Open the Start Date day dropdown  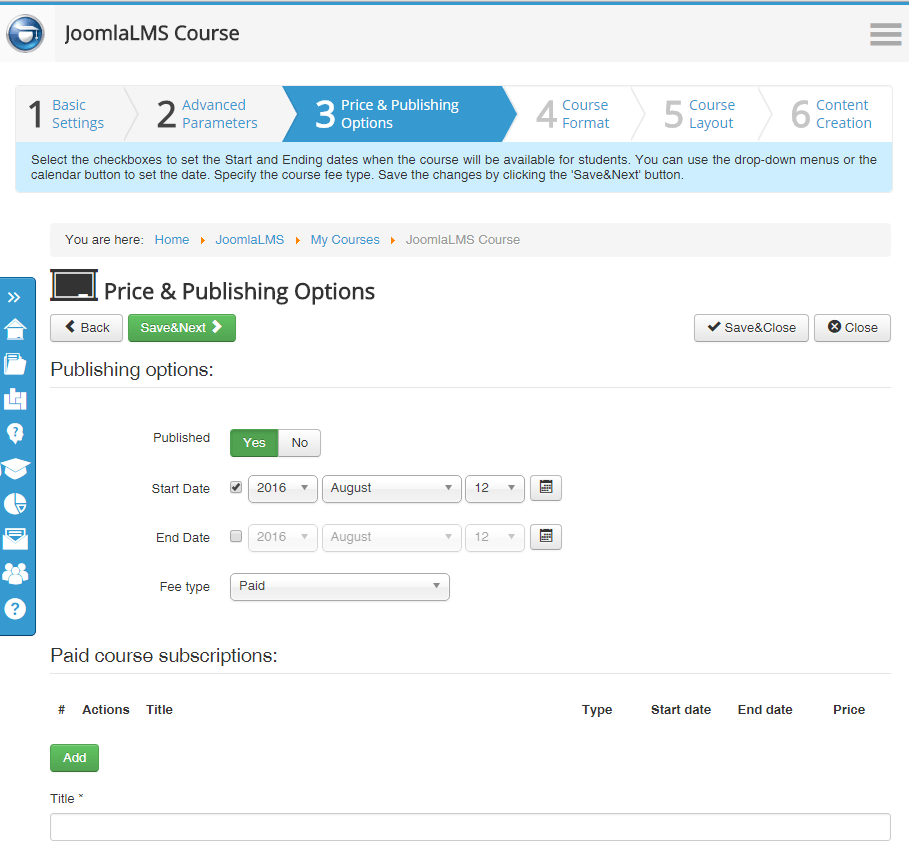click(x=495, y=488)
